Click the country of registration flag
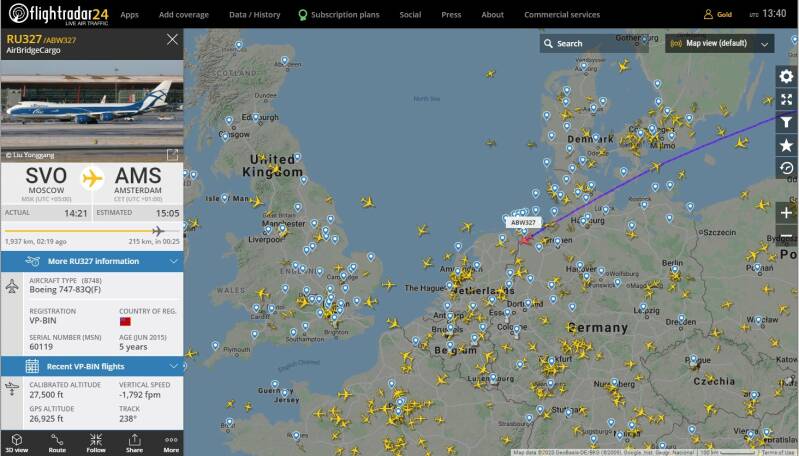The image size is (799, 456). (x=125, y=321)
